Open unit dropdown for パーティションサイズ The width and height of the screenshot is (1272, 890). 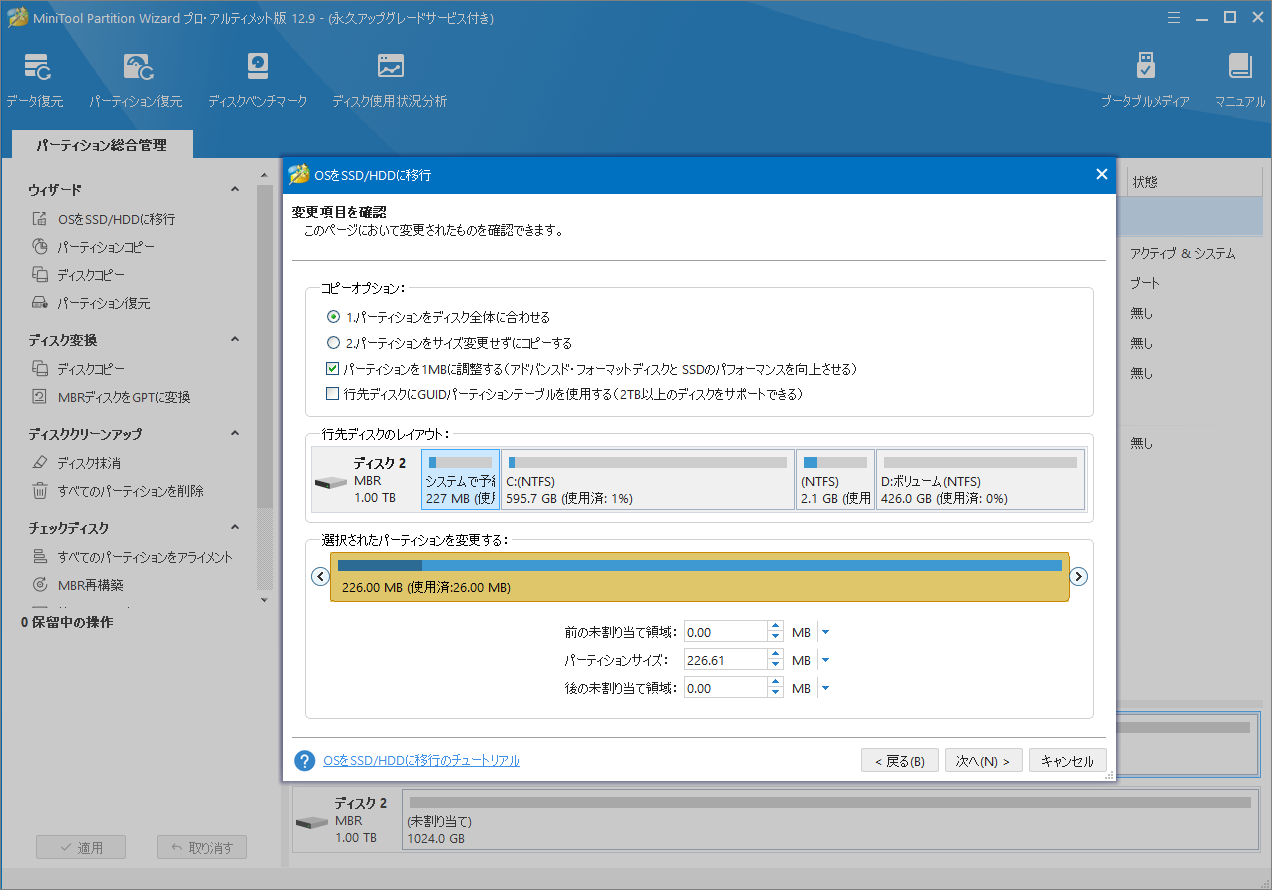(825, 660)
